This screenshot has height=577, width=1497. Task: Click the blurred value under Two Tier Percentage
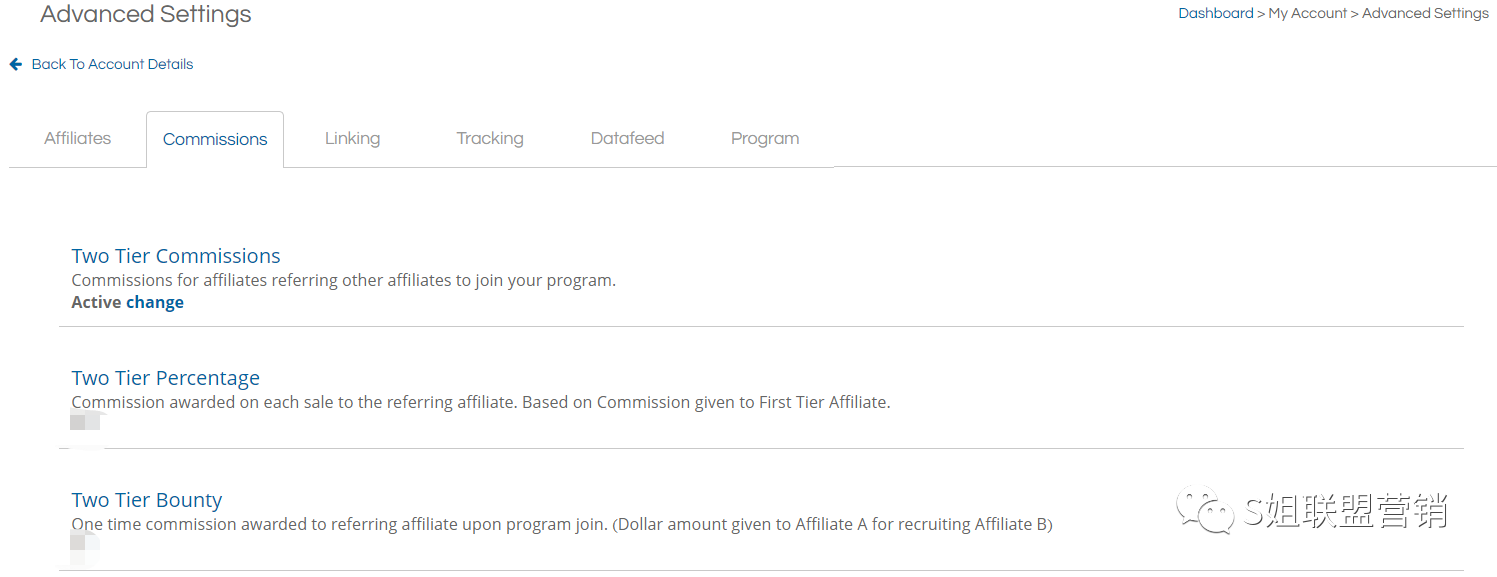click(87, 423)
